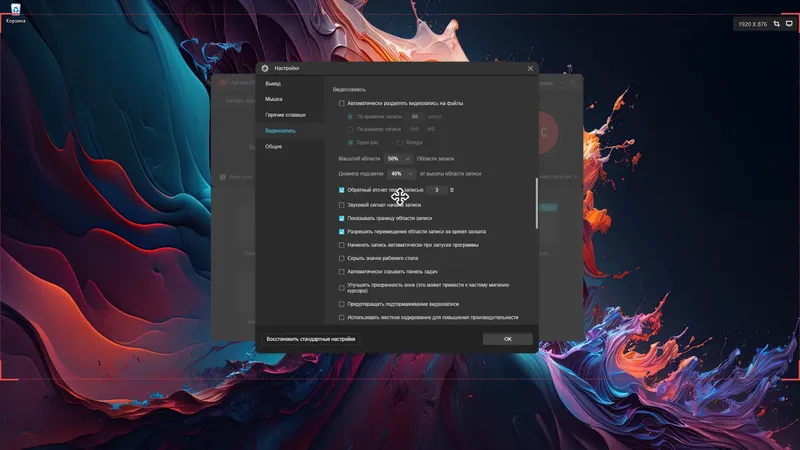
Task: Click the 500 MB size input field
Action: pyautogui.click(x=415, y=130)
